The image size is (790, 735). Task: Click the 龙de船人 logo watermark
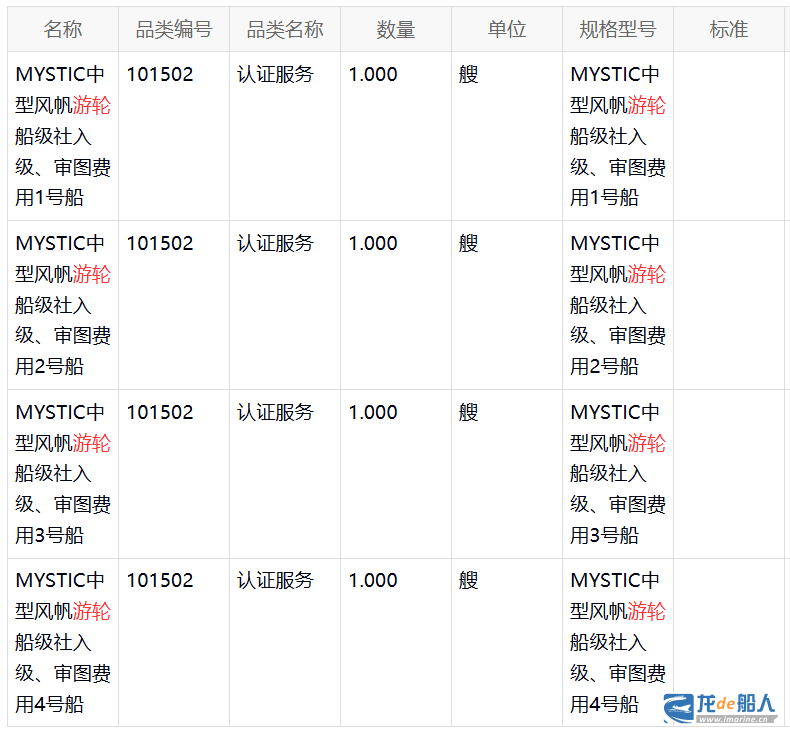[x=720, y=706]
